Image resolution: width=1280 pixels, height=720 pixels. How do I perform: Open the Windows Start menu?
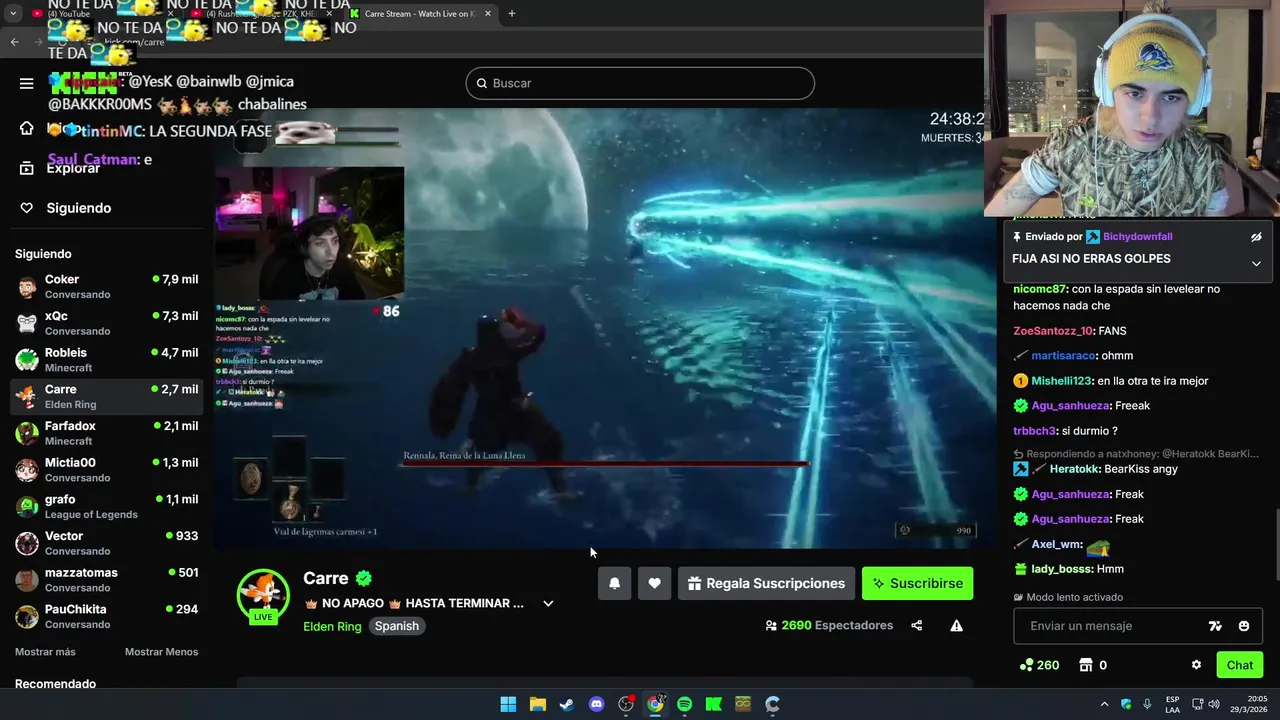(508, 704)
